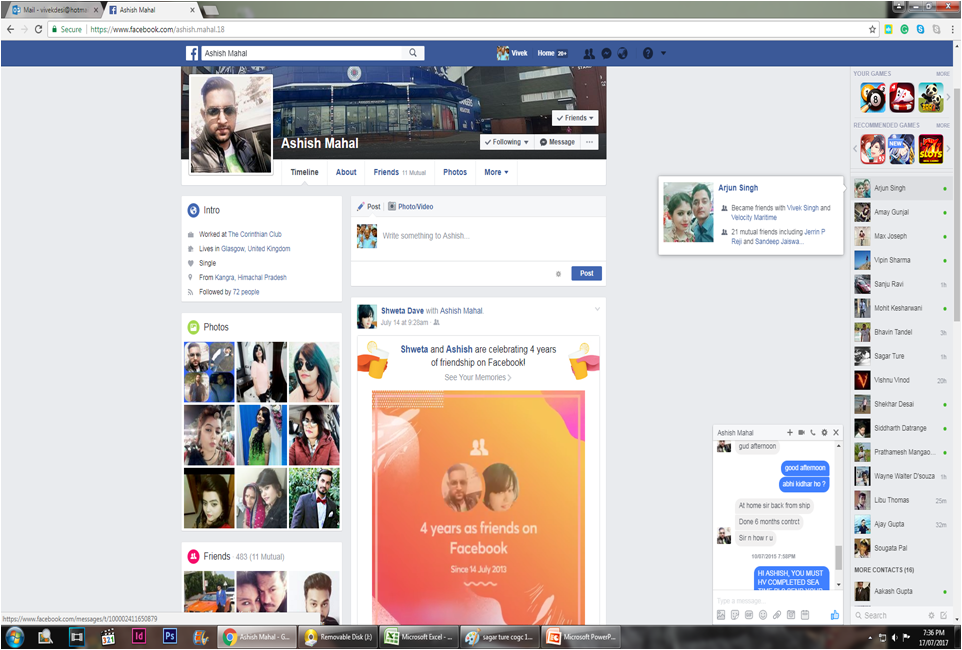Click the blue Post button

(587, 273)
